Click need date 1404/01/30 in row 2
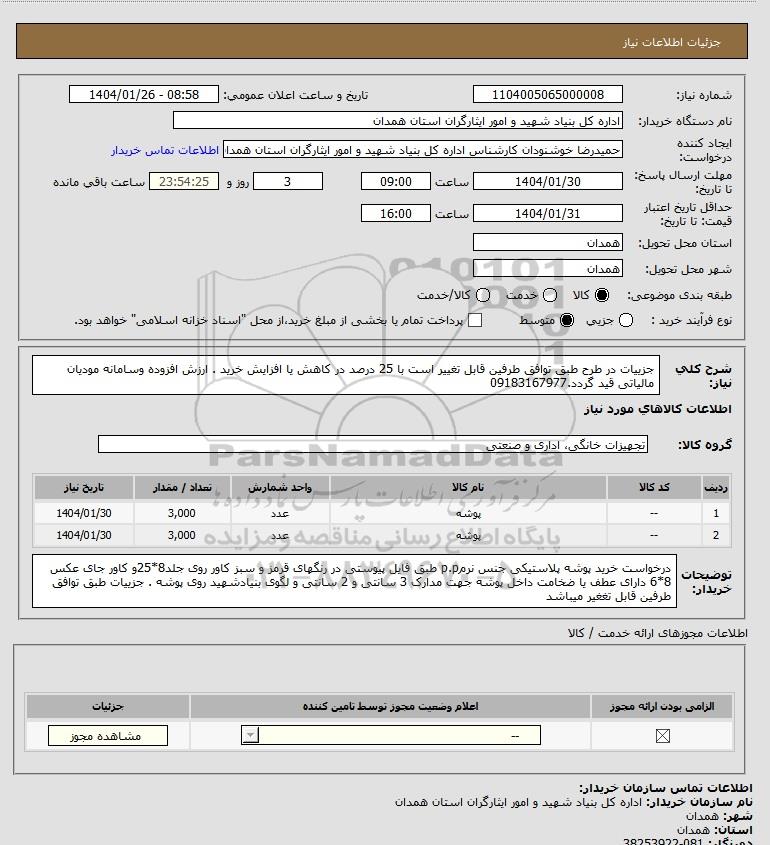This screenshot has height=845, width=770. click(x=84, y=535)
